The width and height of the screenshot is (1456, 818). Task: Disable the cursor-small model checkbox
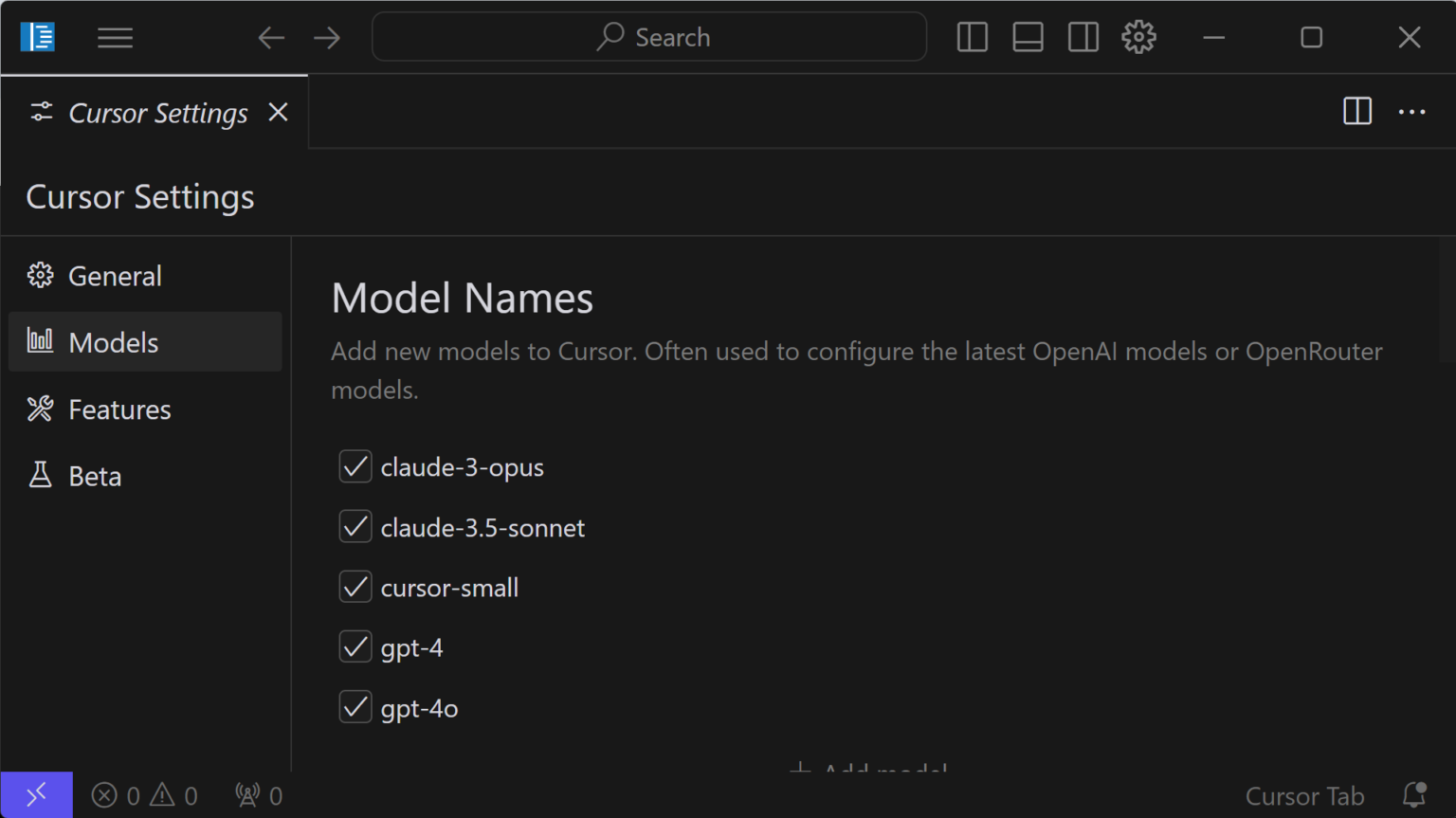tap(355, 587)
